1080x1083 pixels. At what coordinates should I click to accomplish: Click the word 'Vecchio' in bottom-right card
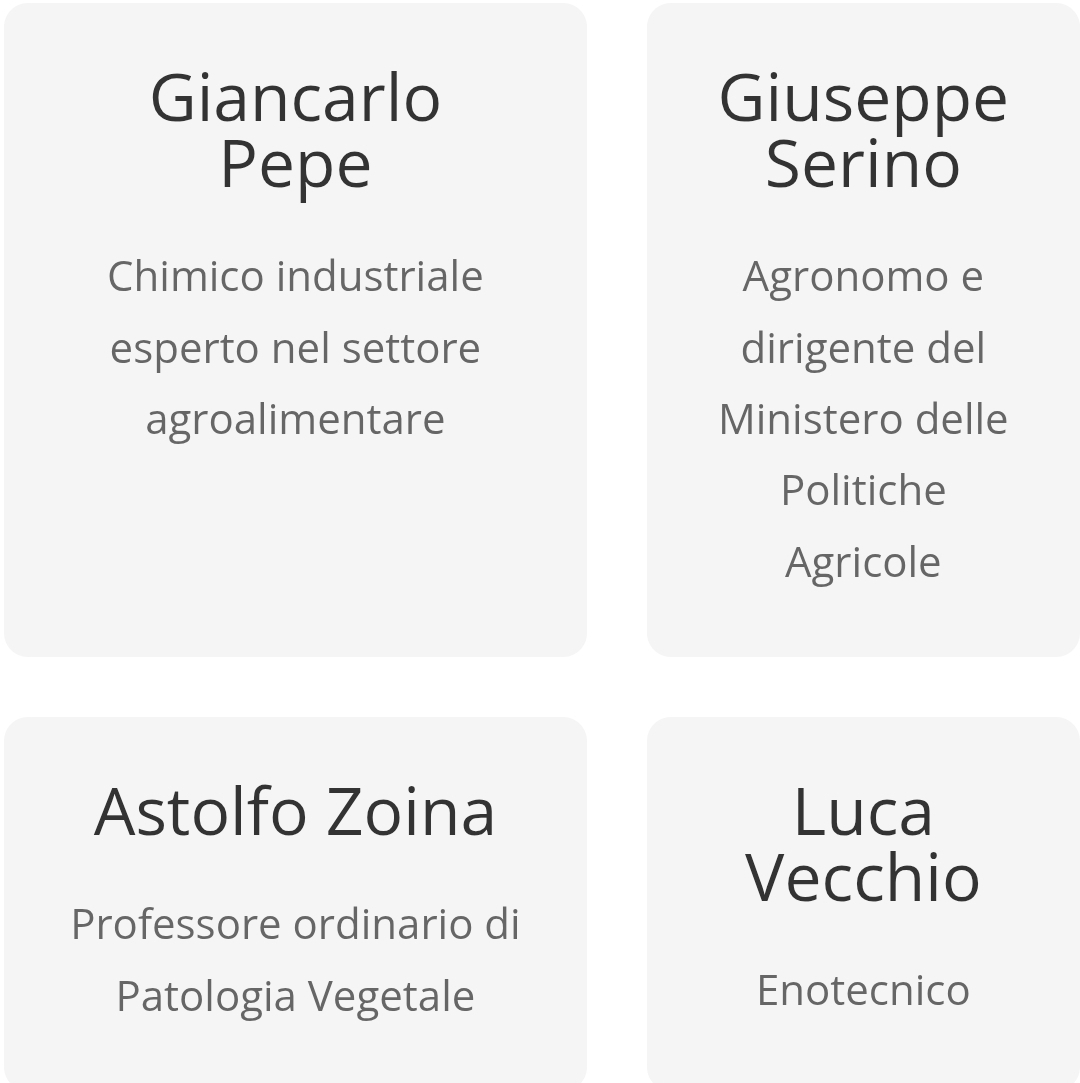[x=863, y=877]
